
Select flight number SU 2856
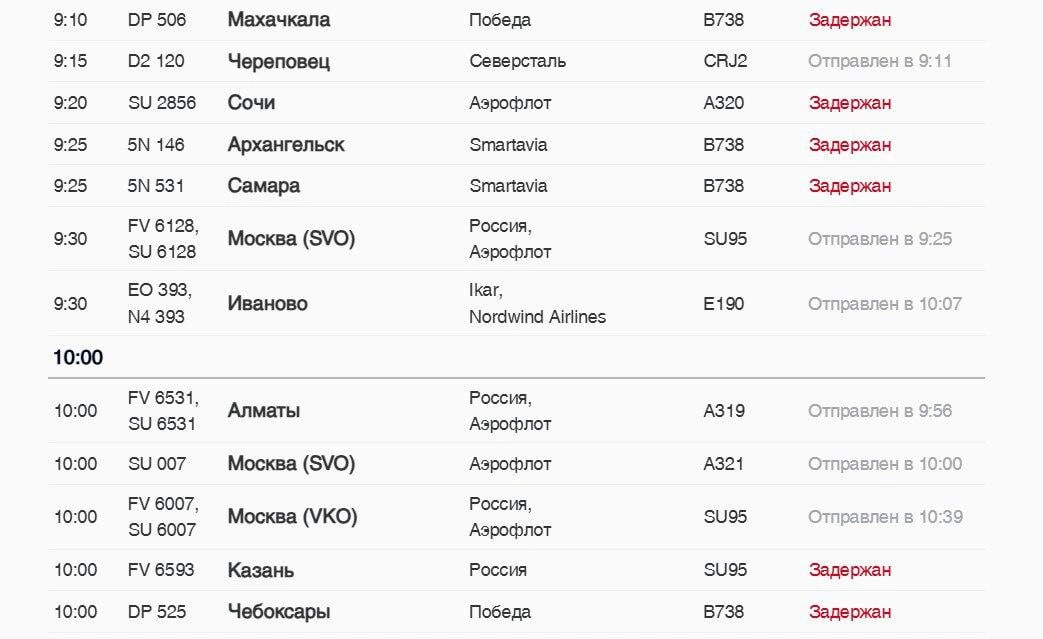pyautogui.click(x=162, y=103)
